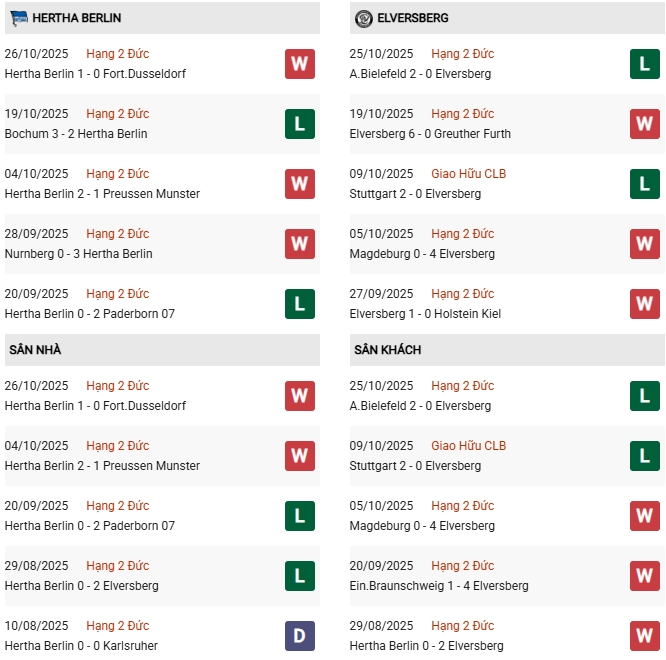666x660 pixels.
Task: Click the L badge for Stuttgart match under Sân Khách
Action: (644, 456)
